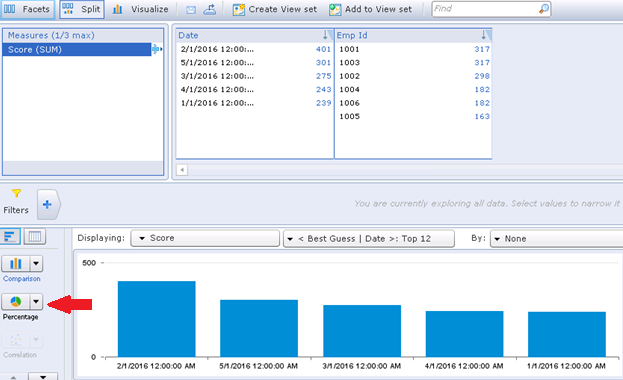Select the Score (SUM) measure
The height and width of the screenshot is (380, 623).
77,50
